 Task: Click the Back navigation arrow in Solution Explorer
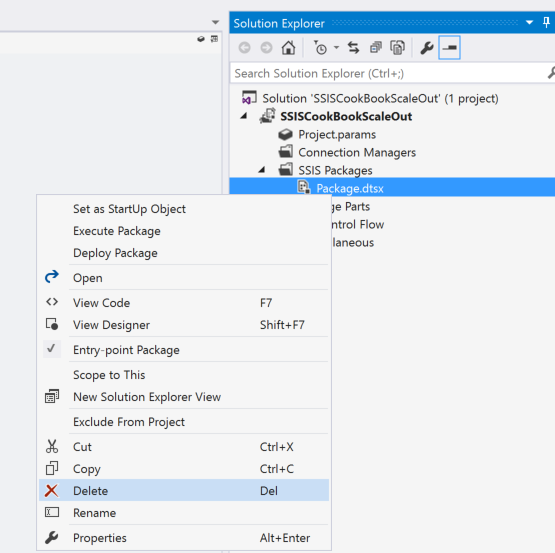[244, 47]
